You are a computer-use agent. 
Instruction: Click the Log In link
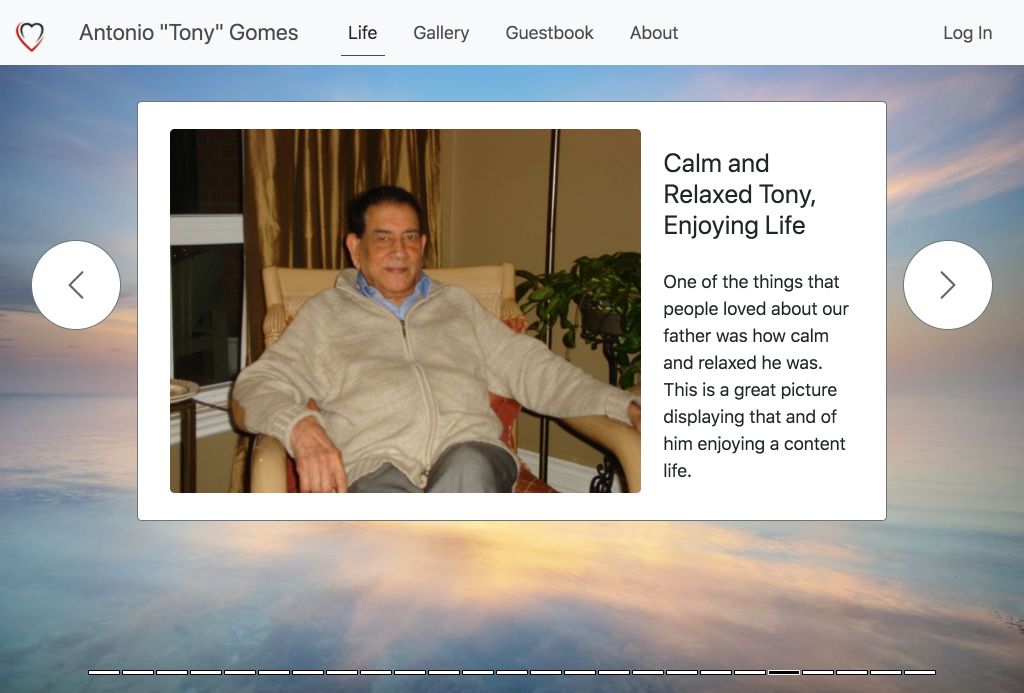coord(967,33)
